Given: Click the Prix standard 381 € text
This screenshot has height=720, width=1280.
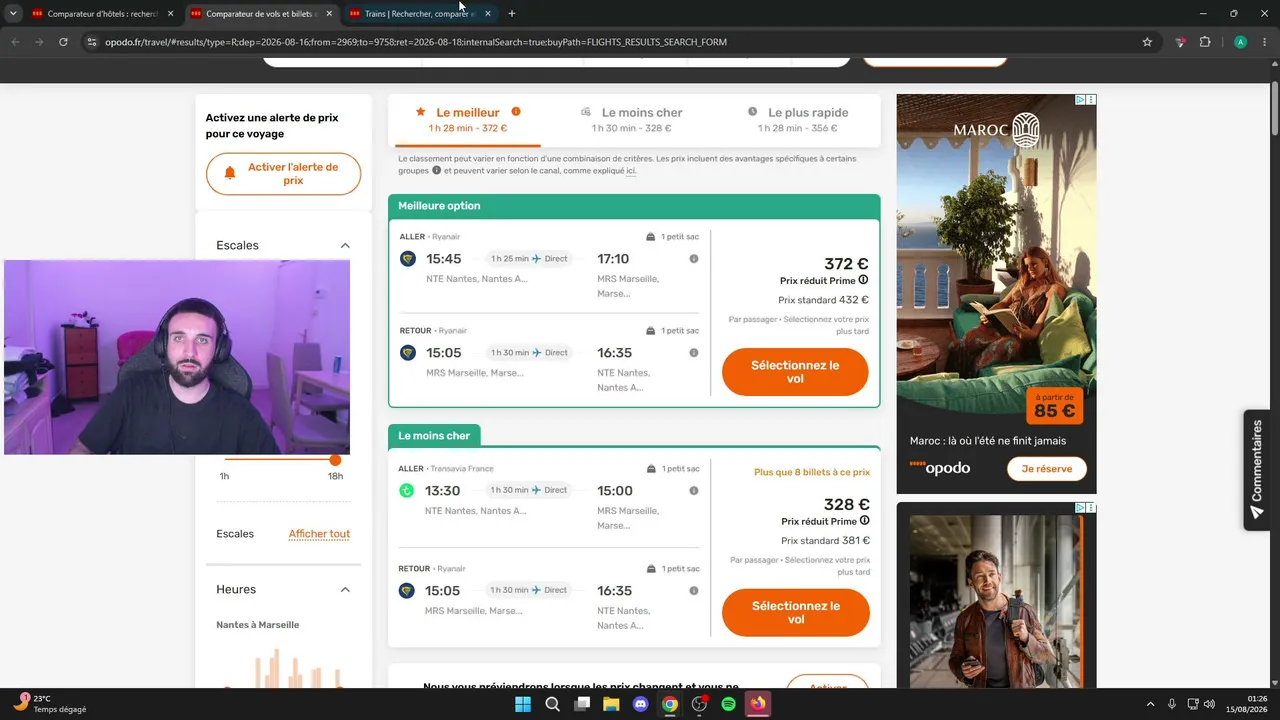Looking at the screenshot, I should click(x=825, y=541).
